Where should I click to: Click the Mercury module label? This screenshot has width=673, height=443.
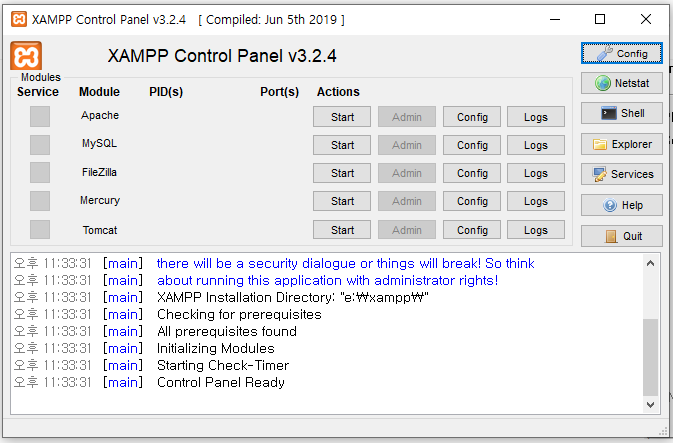tap(100, 200)
